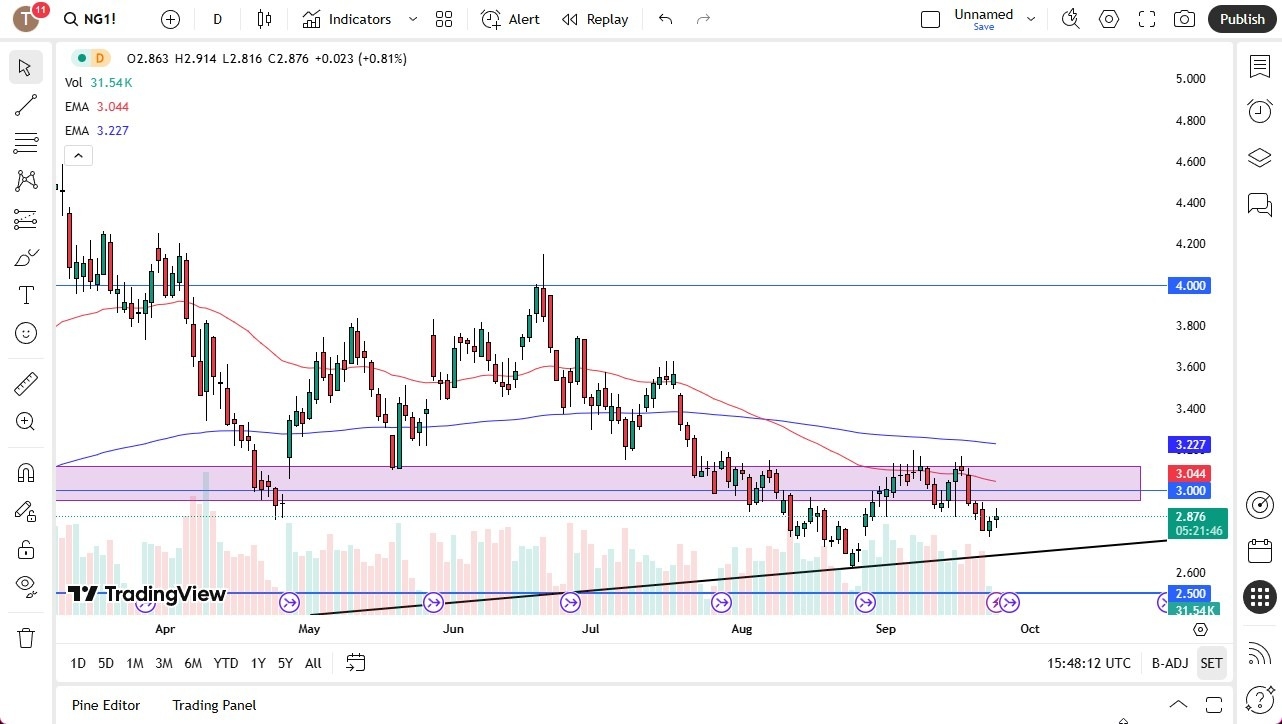
Task: Select the Trend Line tool
Action: coord(26,105)
